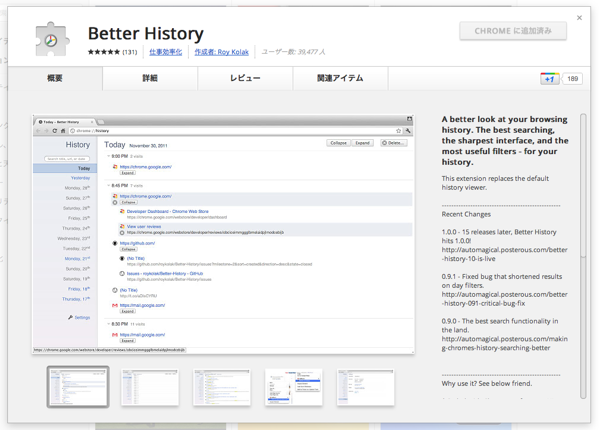599x430 pixels.
Task: Click the 189 plus-one count bubble
Action: point(572,79)
